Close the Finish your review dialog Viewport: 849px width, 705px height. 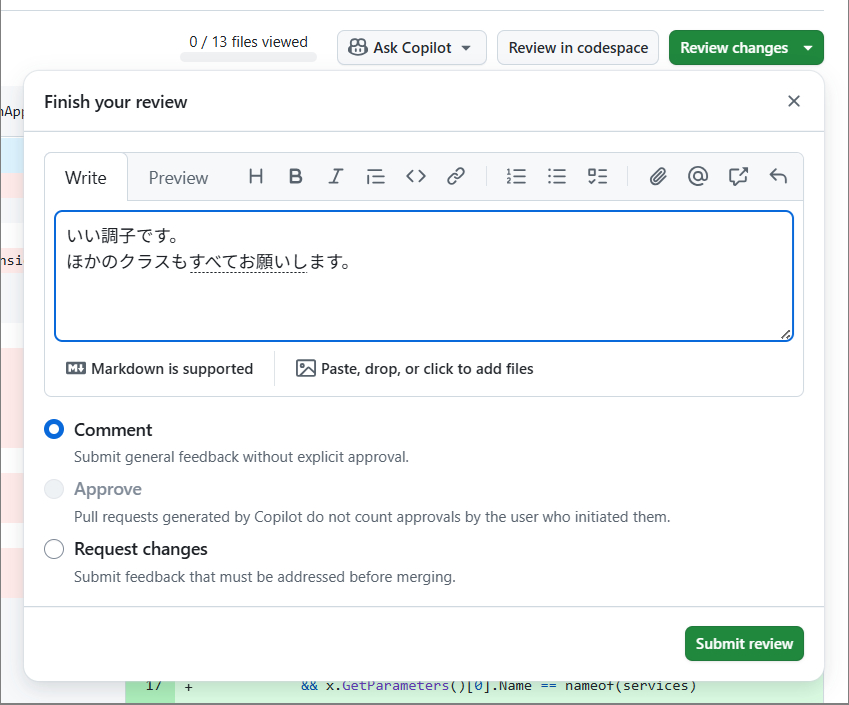tap(794, 101)
